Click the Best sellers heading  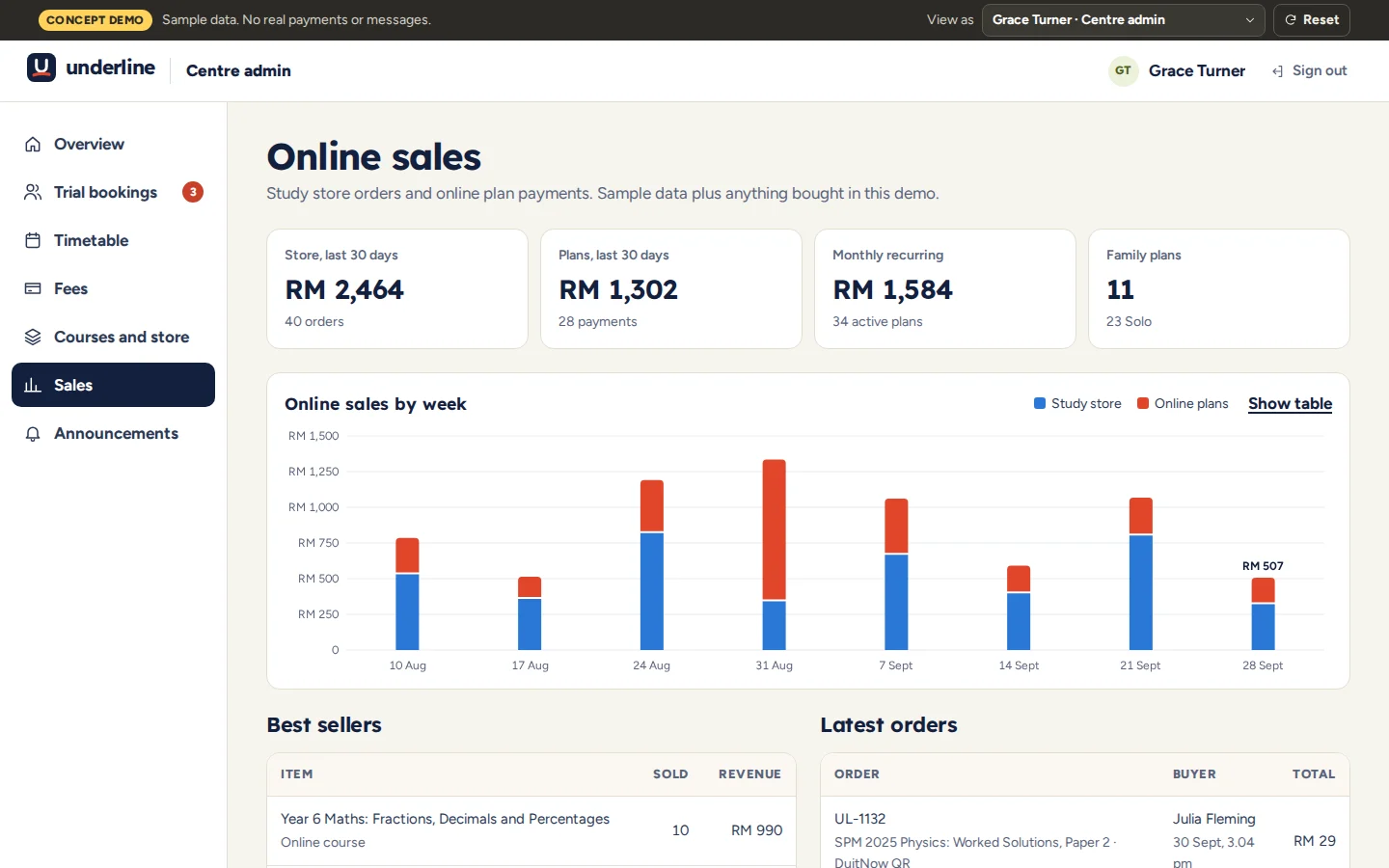pos(324,724)
